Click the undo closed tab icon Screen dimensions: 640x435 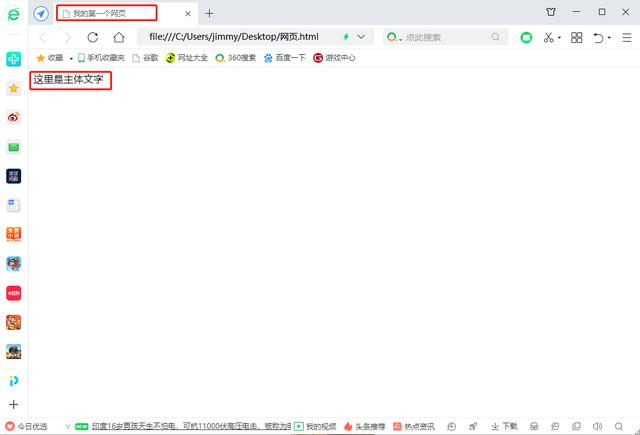(x=598, y=38)
